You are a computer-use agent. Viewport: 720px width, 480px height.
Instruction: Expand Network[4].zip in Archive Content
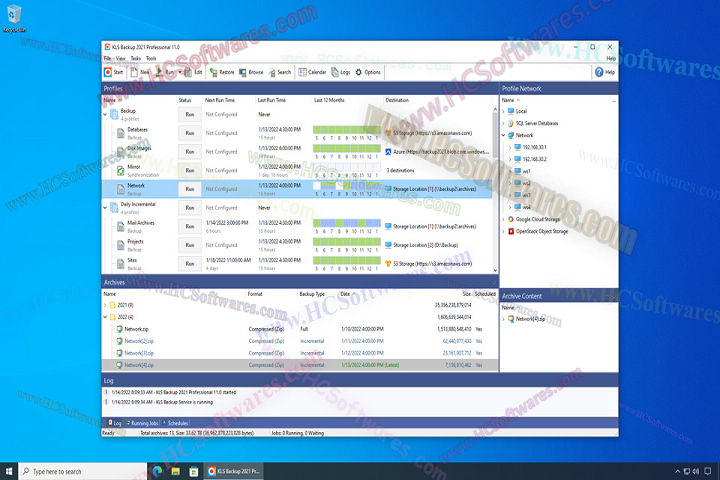pos(503,319)
